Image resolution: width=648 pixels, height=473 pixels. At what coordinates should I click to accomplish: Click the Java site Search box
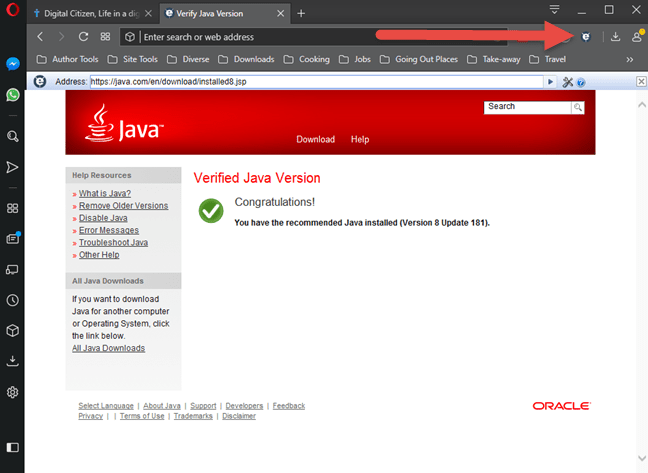(x=528, y=107)
